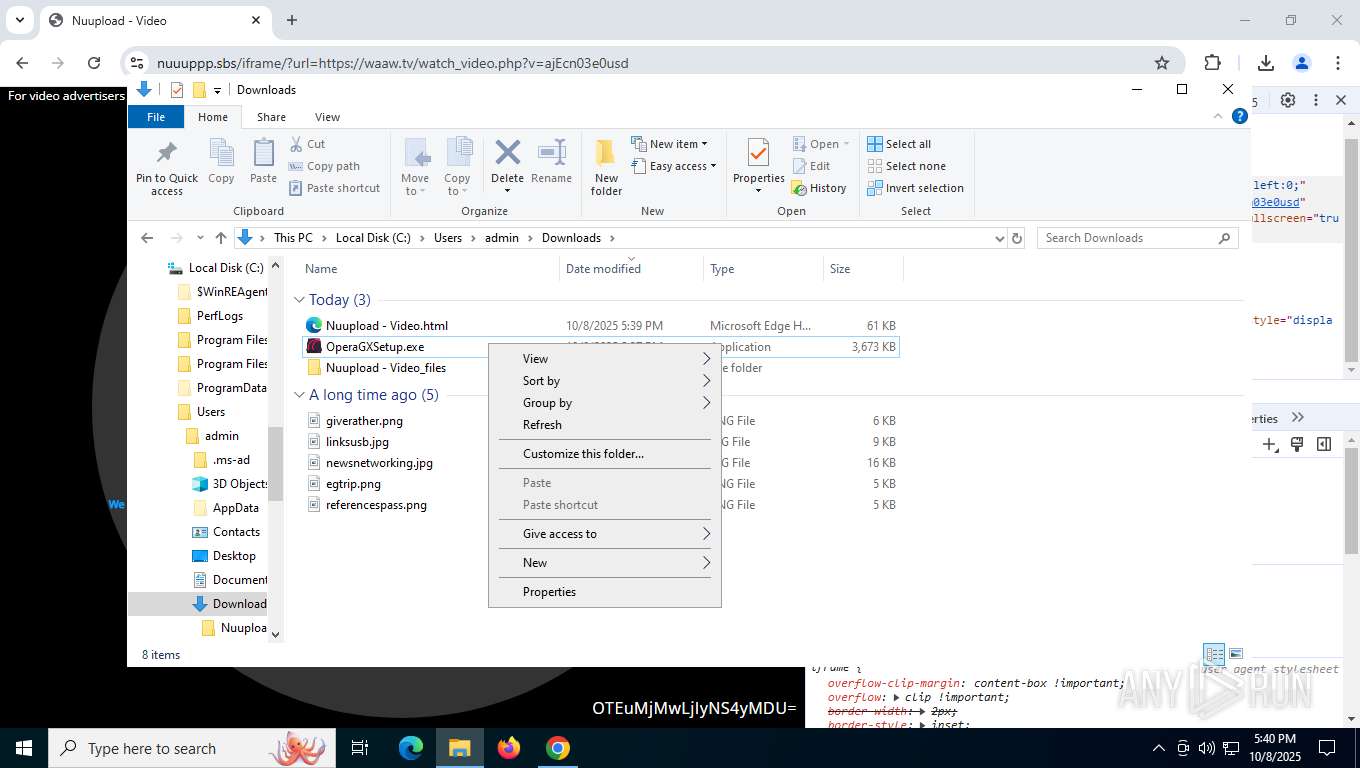Select admin in breadcrumb path
This screenshot has width=1360, height=768.
click(x=502, y=238)
